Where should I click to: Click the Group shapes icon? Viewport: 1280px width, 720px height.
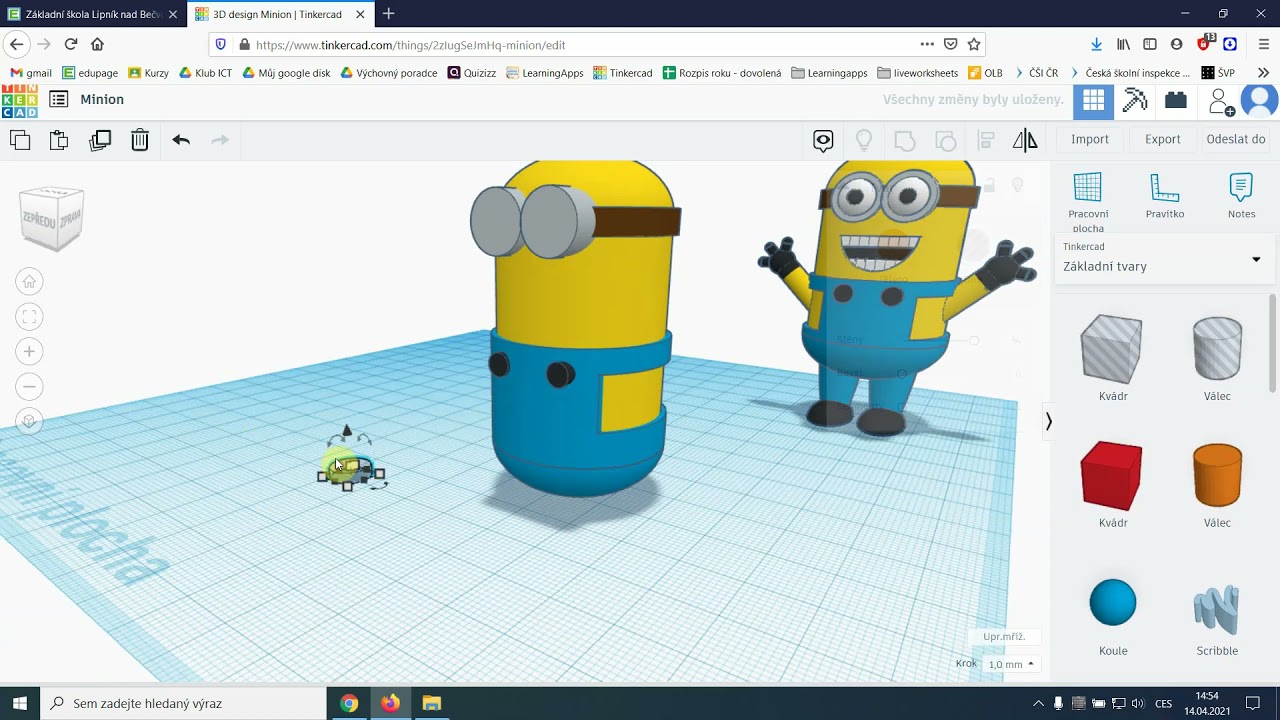[x=905, y=140]
